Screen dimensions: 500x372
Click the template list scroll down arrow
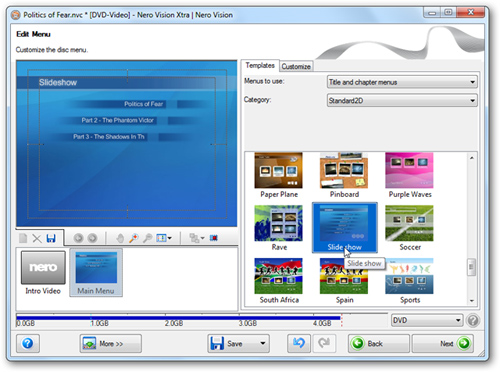tap(472, 301)
